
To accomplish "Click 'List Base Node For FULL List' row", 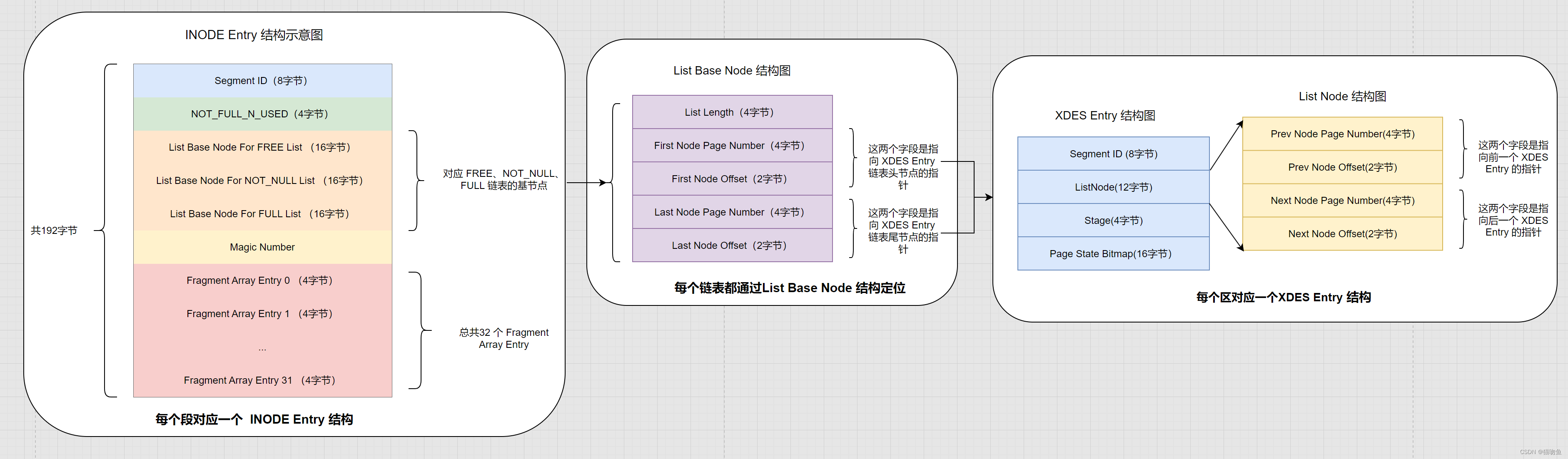I will (x=262, y=214).
